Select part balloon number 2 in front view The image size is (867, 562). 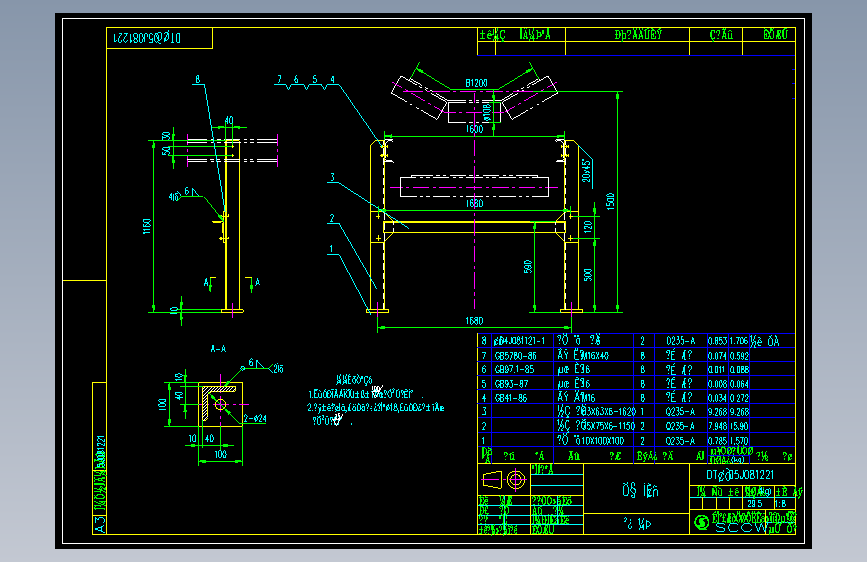point(332,218)
